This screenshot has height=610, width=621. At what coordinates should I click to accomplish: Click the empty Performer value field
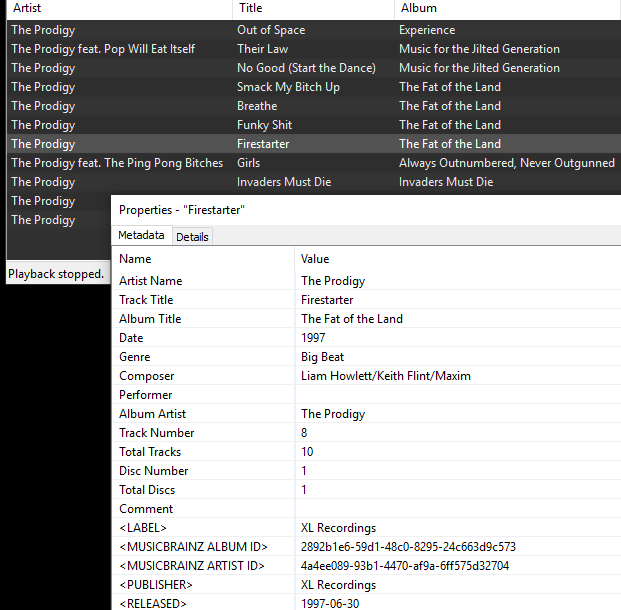pyautogui.click(x=458, y=395)
